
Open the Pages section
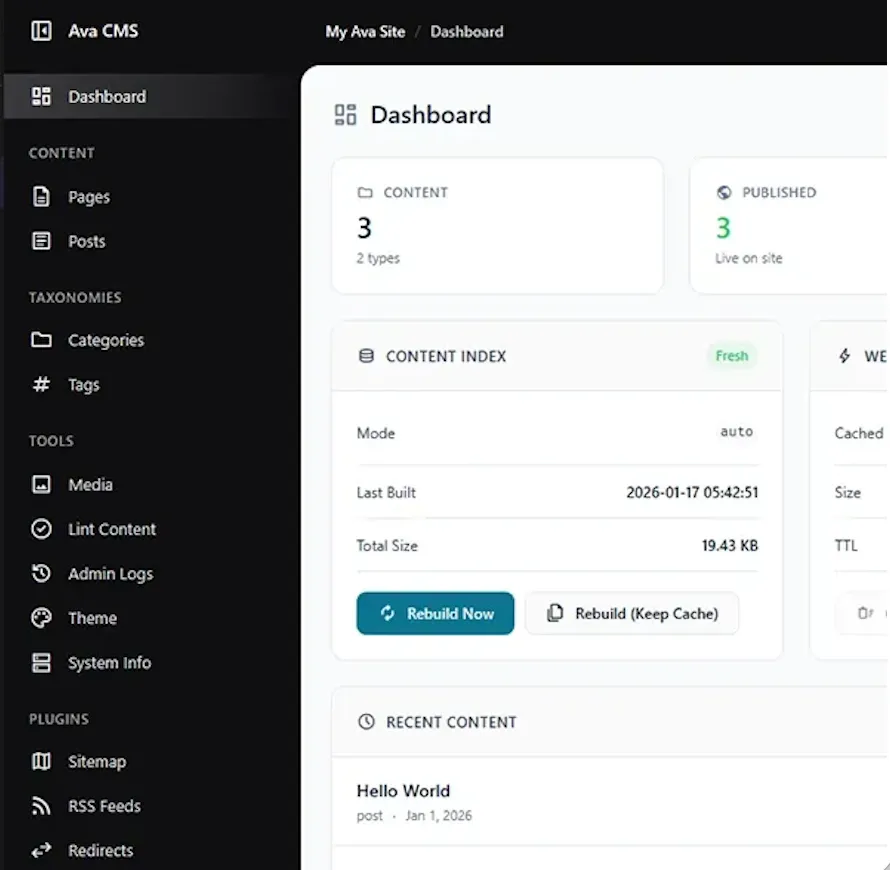150,196
